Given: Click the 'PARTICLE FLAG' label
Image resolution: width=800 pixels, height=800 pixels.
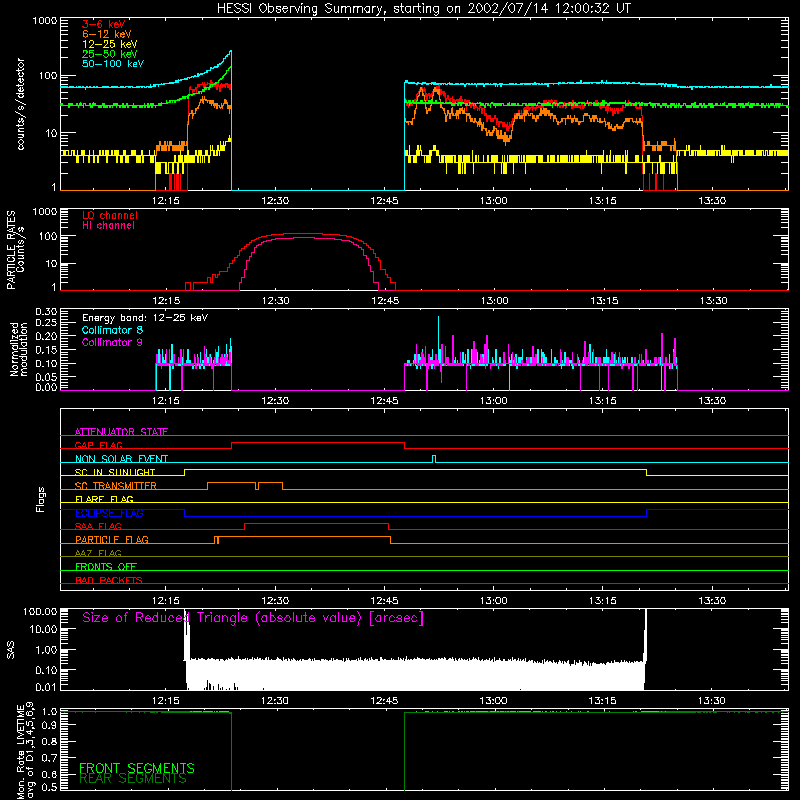Looking at the screenshot, I should click(x=112, y=539).
